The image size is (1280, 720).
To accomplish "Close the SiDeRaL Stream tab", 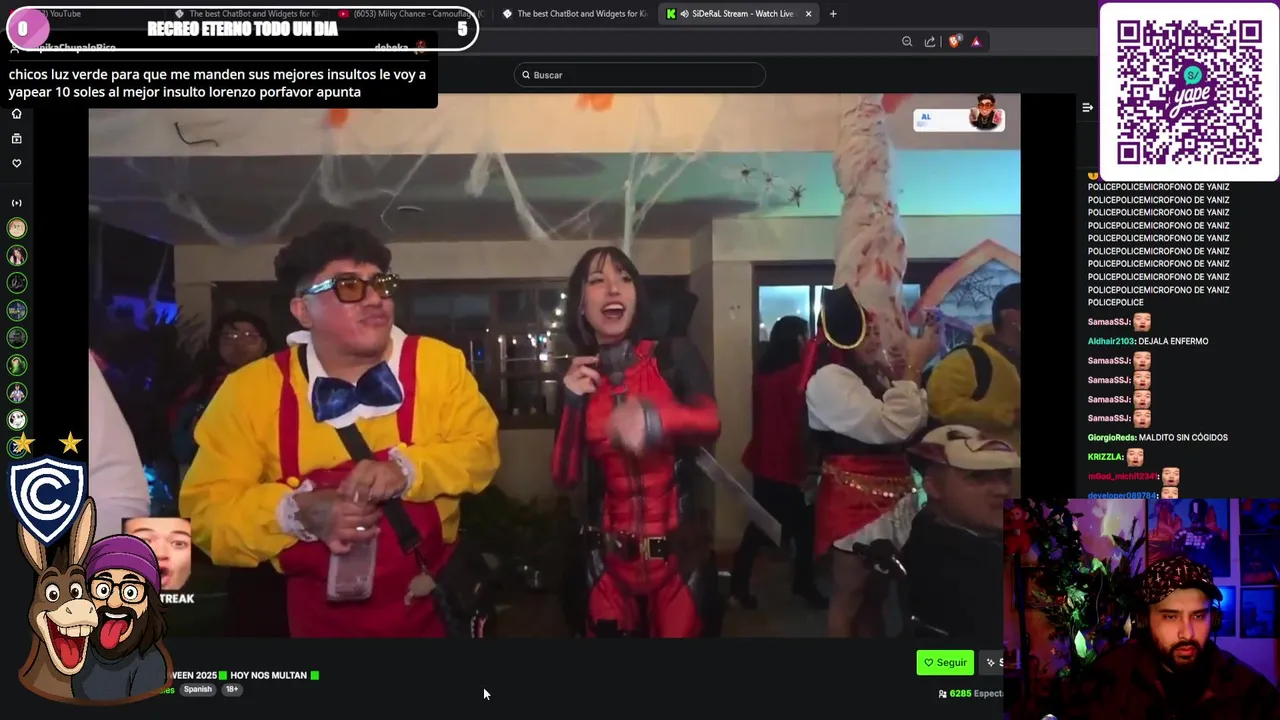I will tap(808, 14).
